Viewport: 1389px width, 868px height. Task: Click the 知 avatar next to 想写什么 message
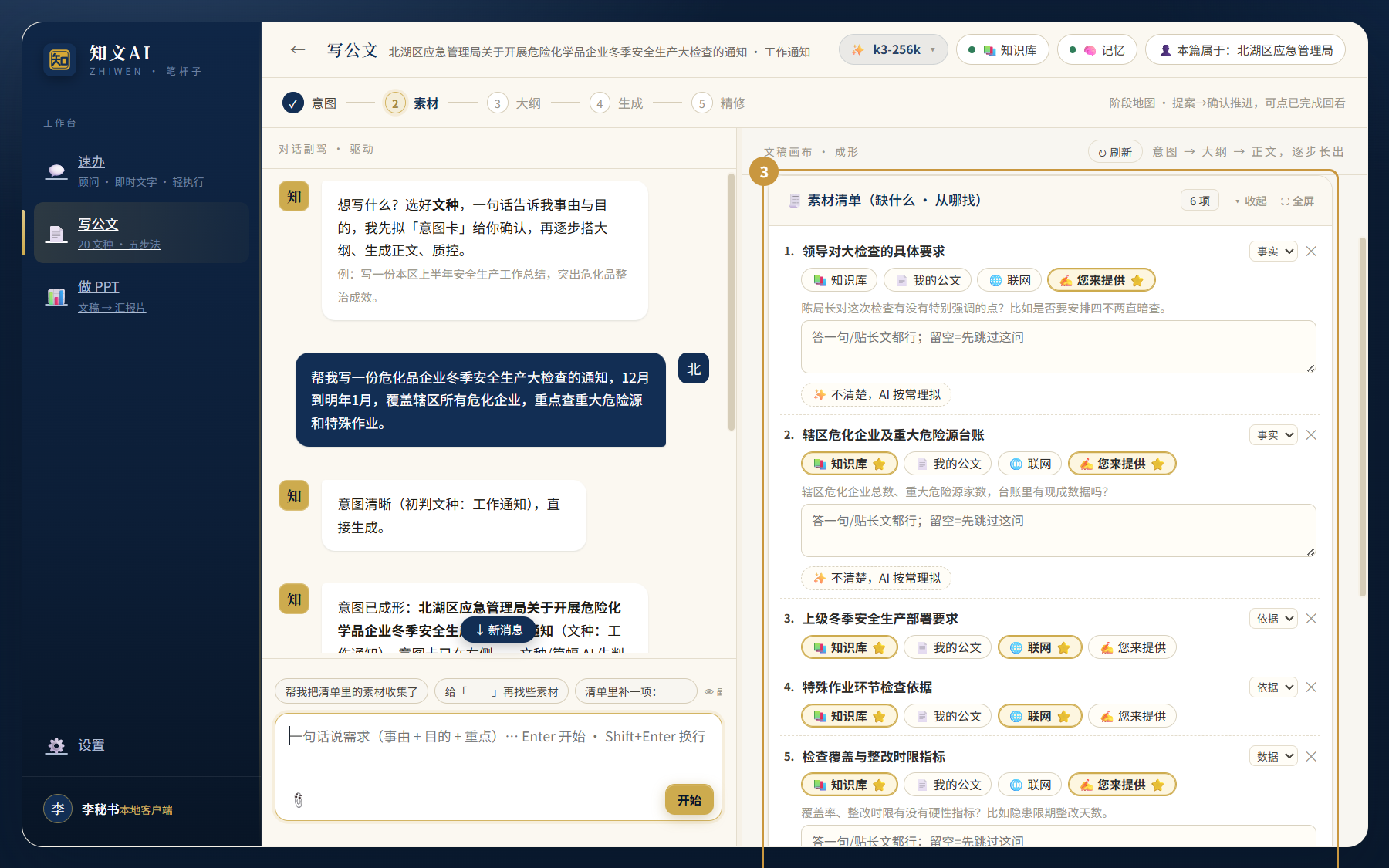294,196
